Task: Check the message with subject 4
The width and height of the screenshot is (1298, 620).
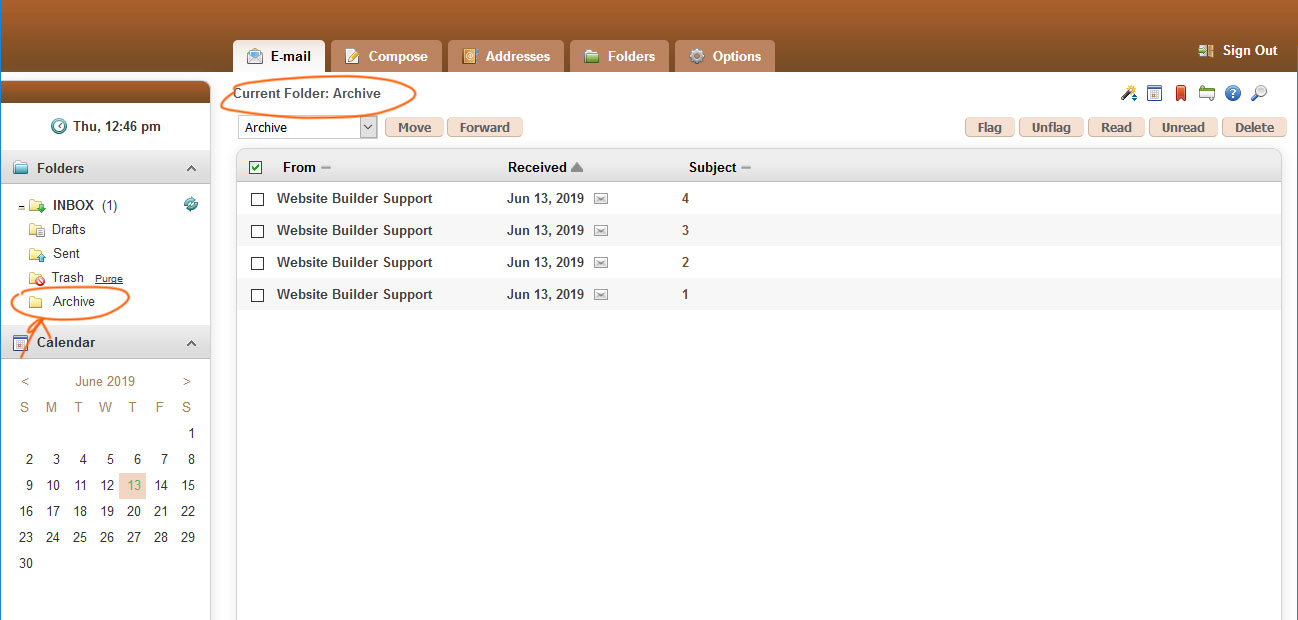Action: [x=257, y=199]
